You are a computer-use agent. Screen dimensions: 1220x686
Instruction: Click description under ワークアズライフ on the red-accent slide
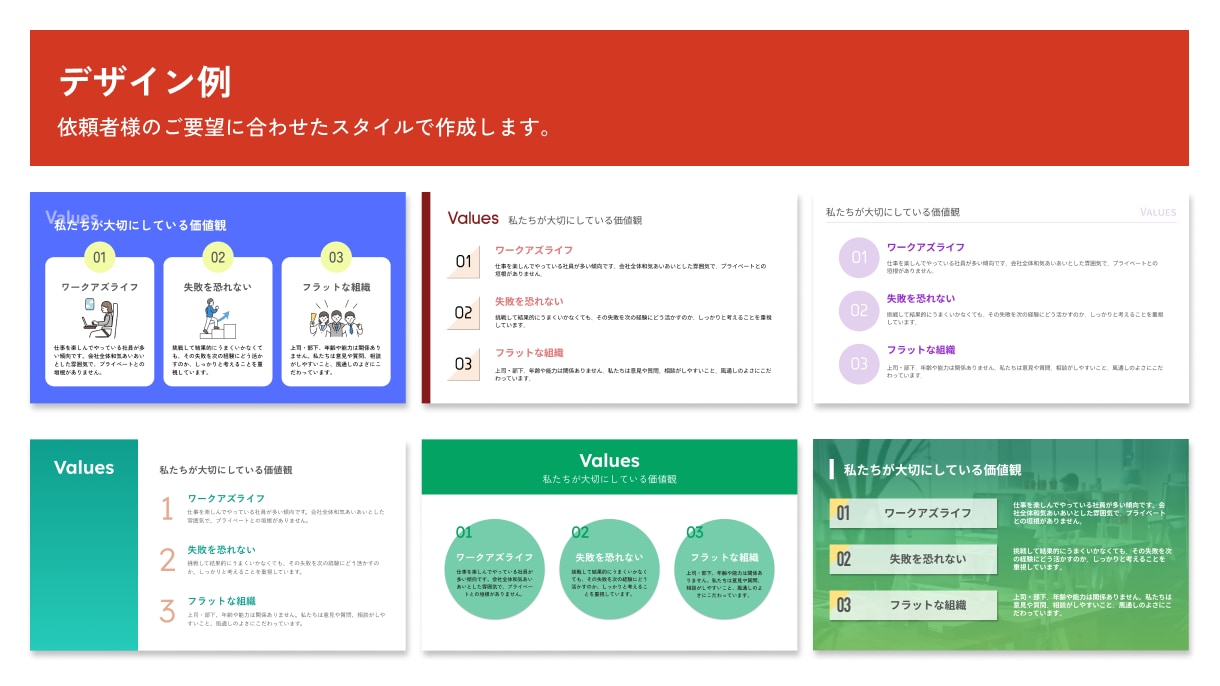[630, 269]
